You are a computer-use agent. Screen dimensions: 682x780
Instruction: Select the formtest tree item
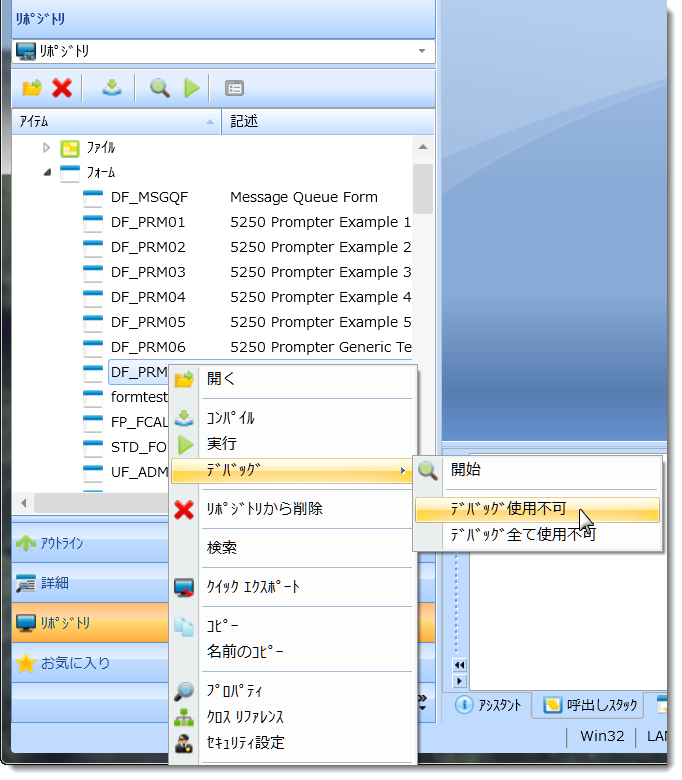tap(139, 397)
